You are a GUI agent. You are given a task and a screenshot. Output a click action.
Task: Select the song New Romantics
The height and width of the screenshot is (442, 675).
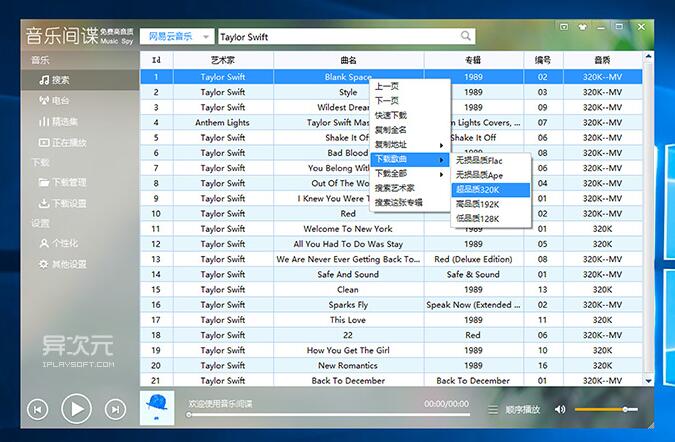pos(348,365)
